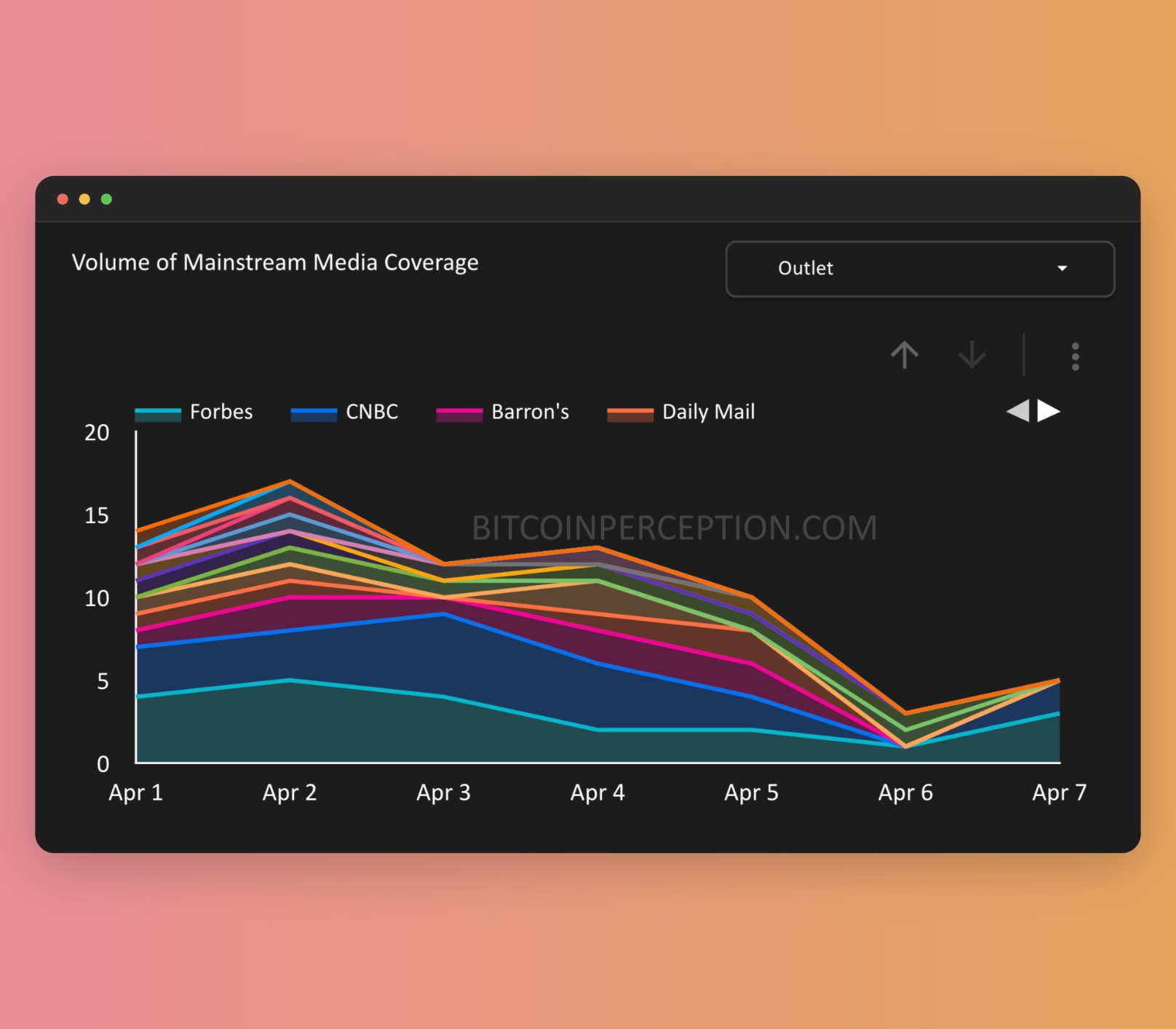Click the Outlet dropdown caret arrow
The width and height of the screenshot is (1176, 1029).
tap(1062, 269)
